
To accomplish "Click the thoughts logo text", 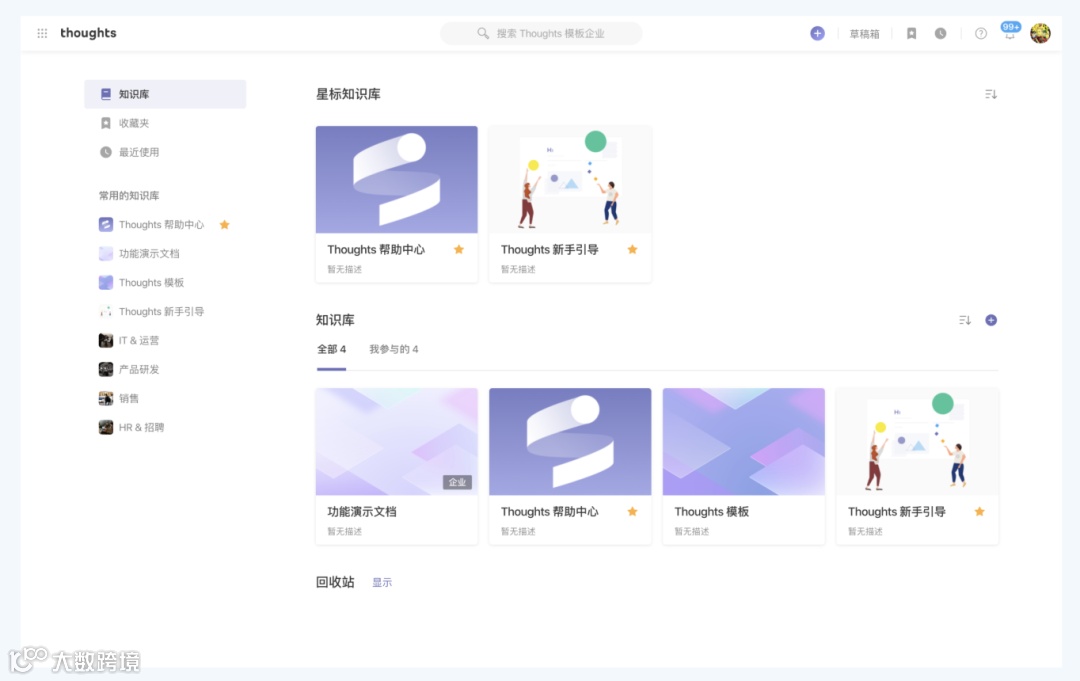I will [x=88, y=32].
